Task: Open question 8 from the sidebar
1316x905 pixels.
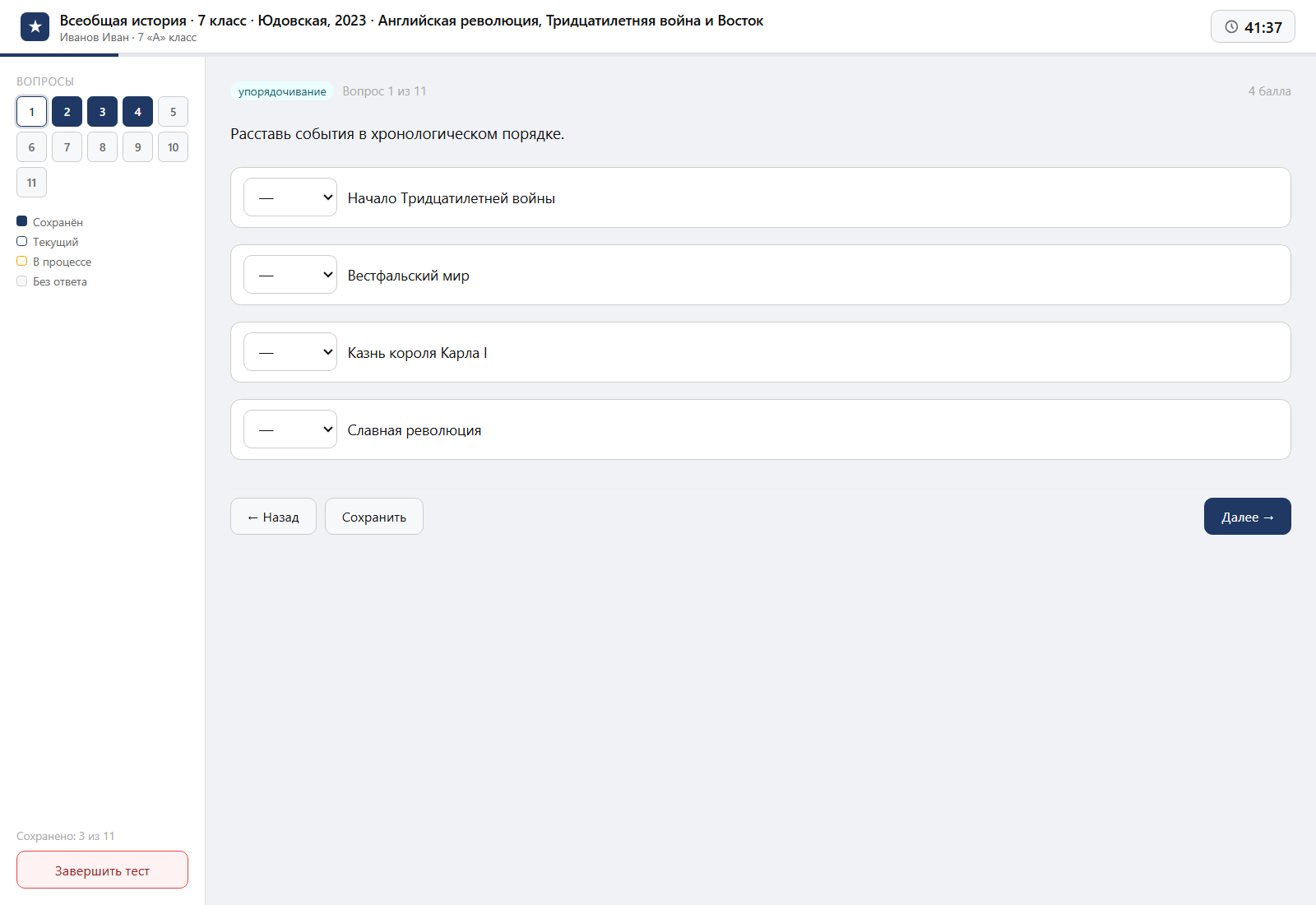Action: (x=102, y=147)
